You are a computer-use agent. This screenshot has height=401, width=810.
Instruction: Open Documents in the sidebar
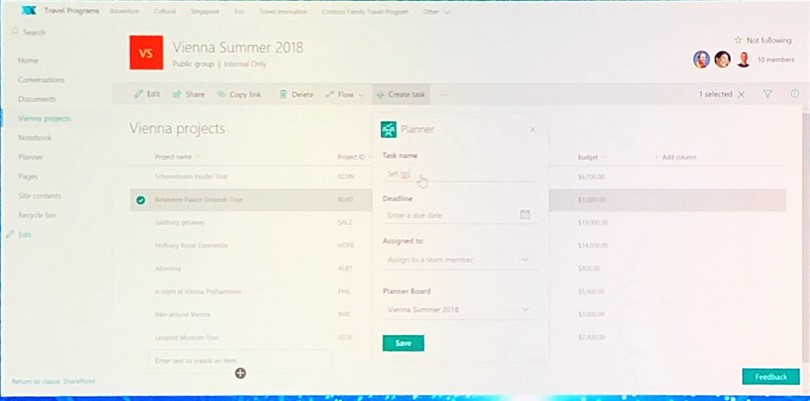(37, 99)
